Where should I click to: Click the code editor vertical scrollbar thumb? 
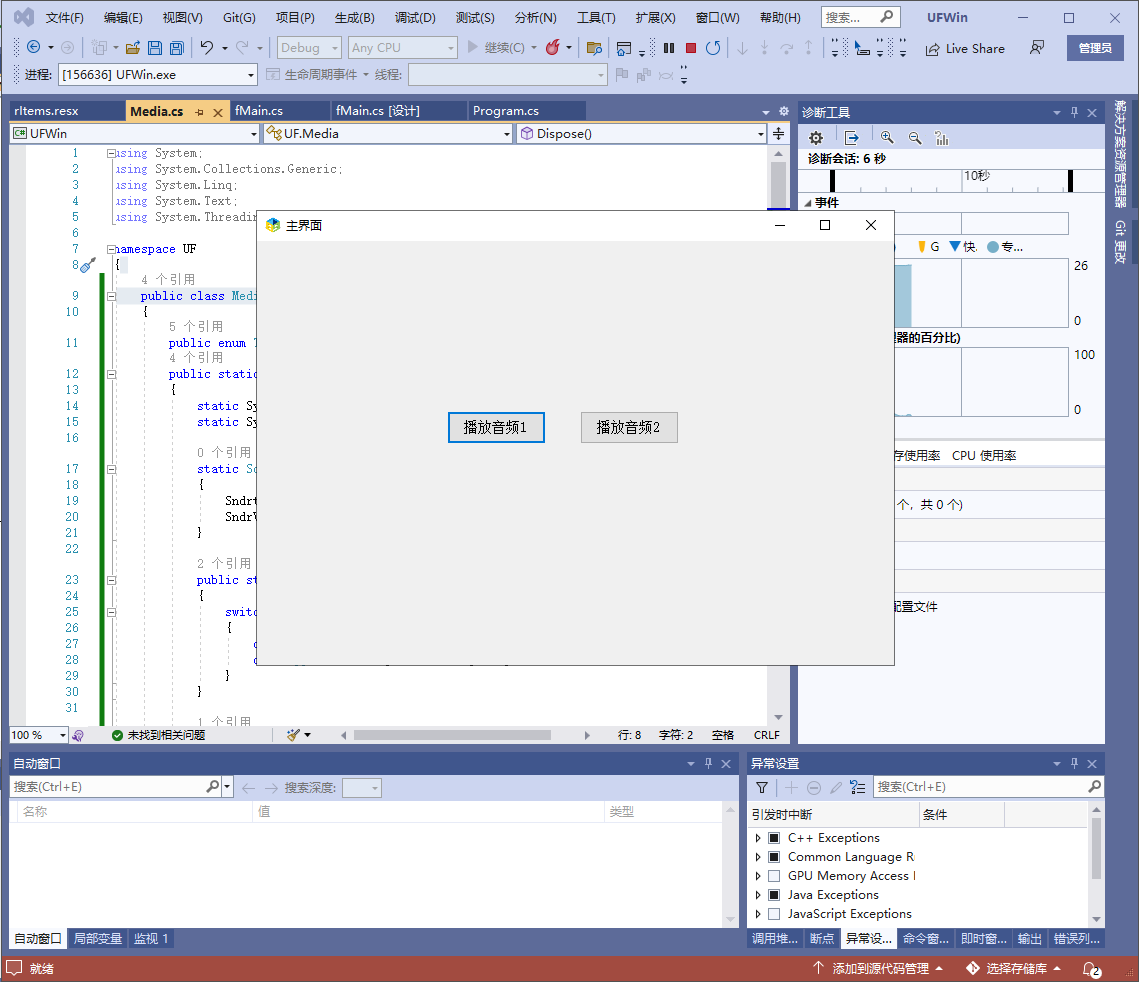coord(778,184)
